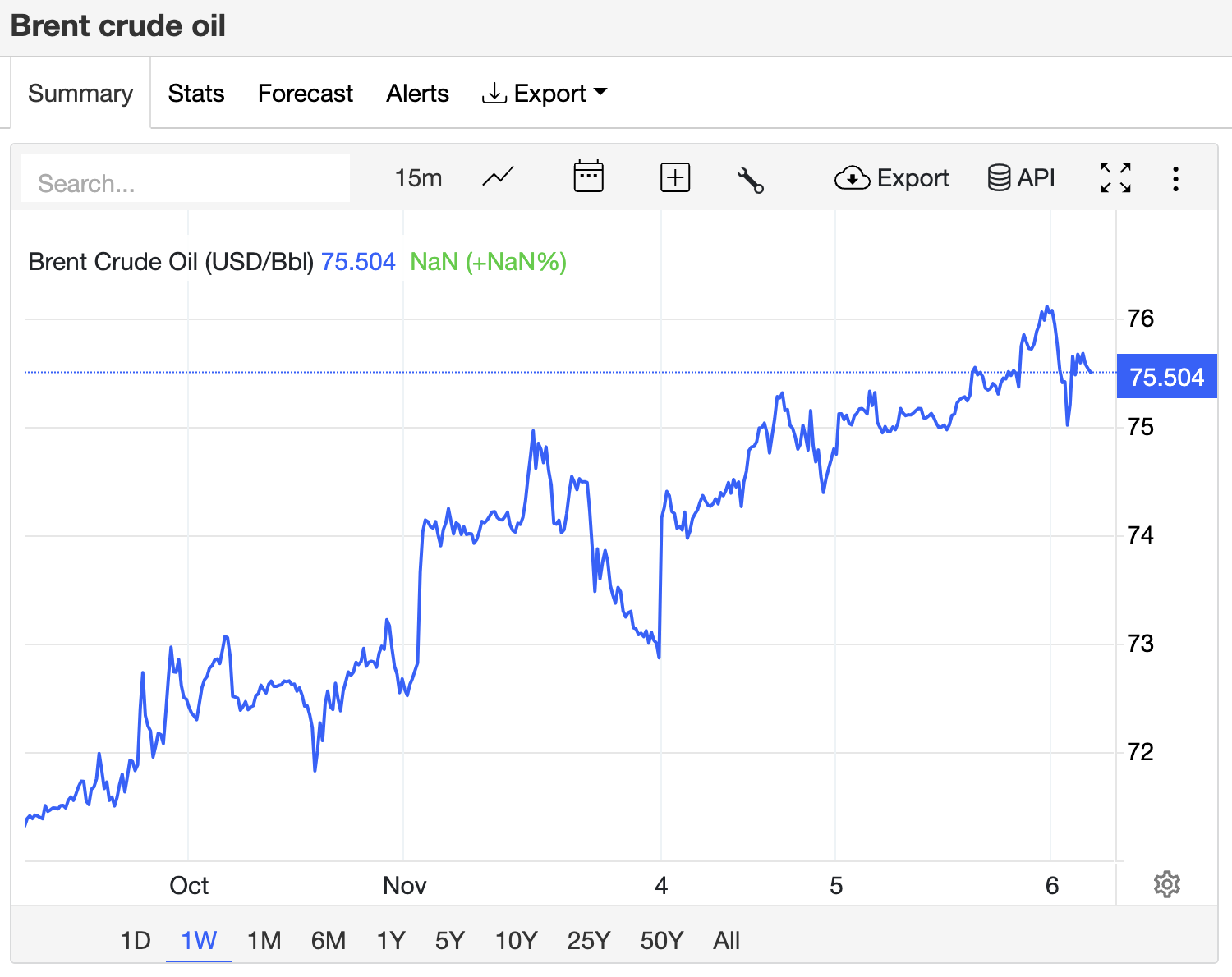Select the 1W time range
This screenshot has width=1232, height=977.
click(x=199, y=940)
